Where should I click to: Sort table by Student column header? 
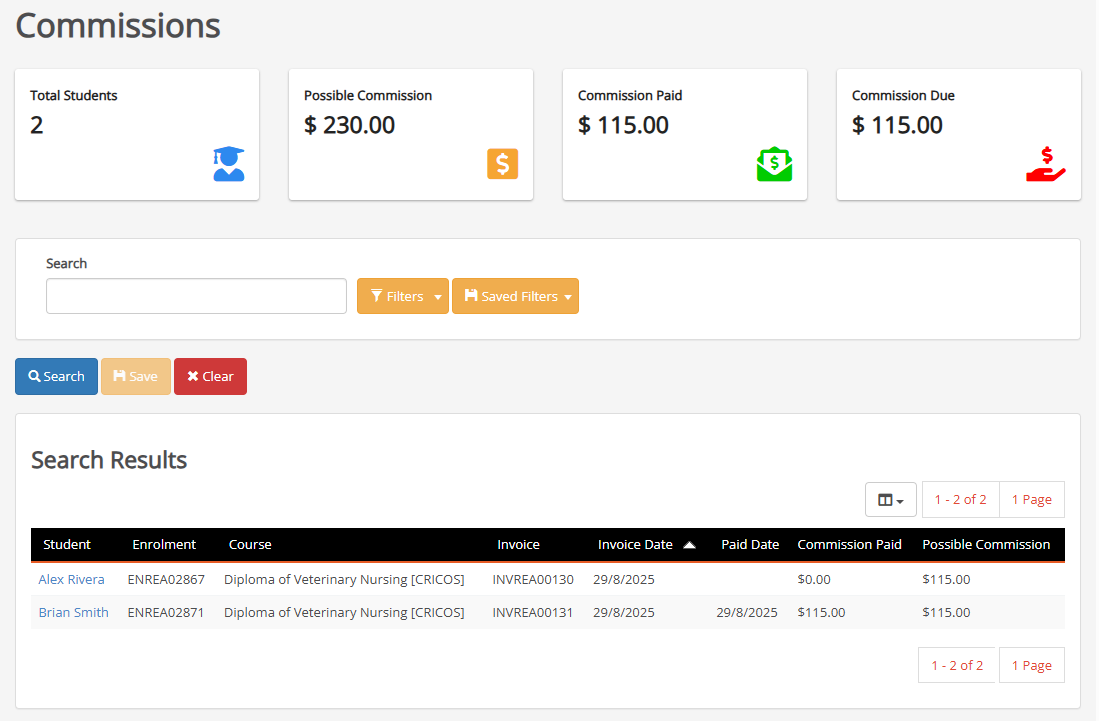coord(67,544)
